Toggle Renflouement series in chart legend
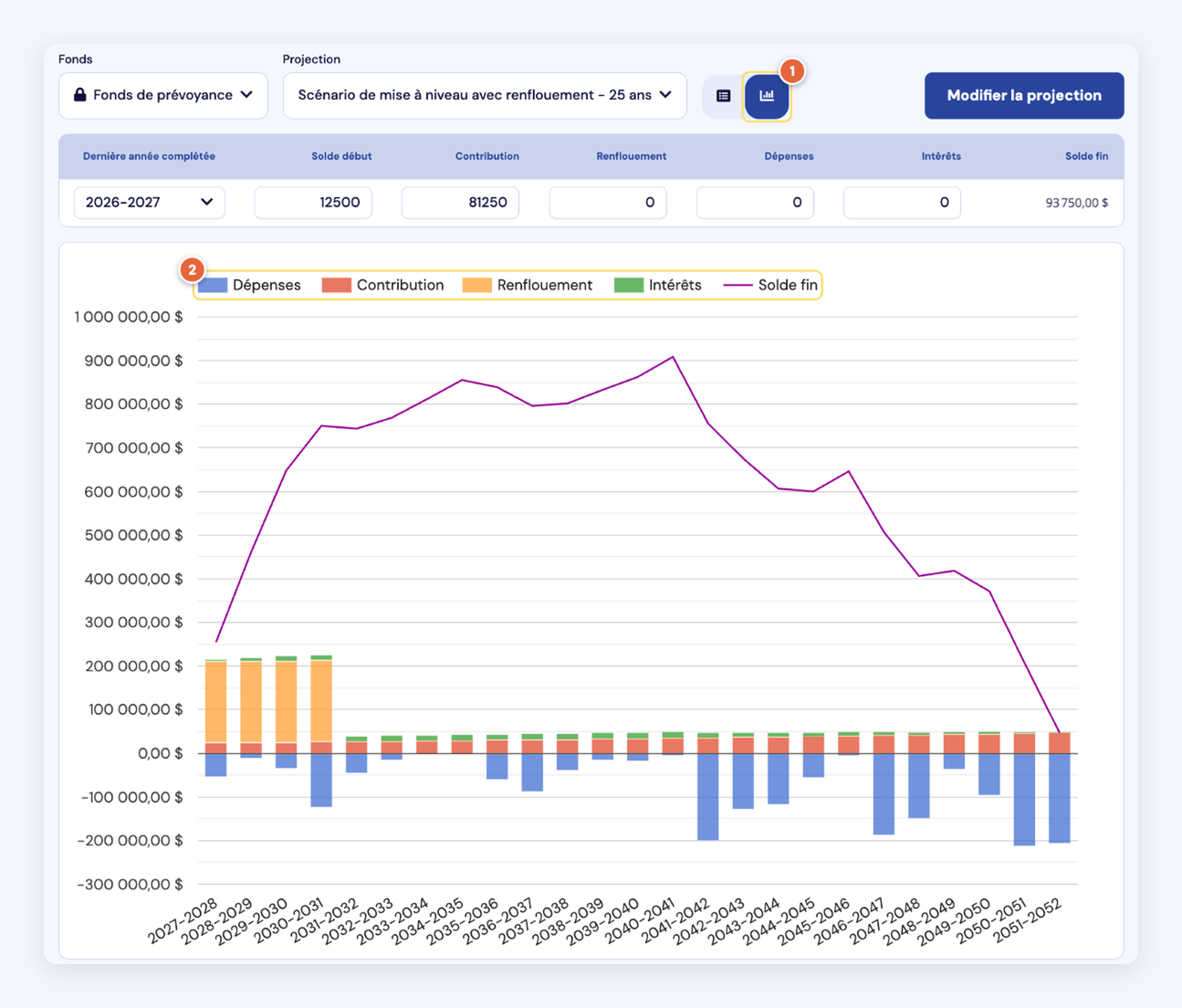The height and width of the screenshot is (1008, 1182). (528, 286)
